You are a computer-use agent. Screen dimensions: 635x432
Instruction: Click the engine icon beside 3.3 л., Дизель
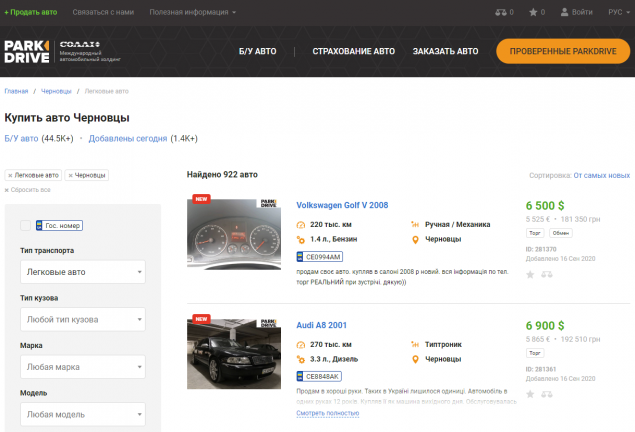[300, 359]
